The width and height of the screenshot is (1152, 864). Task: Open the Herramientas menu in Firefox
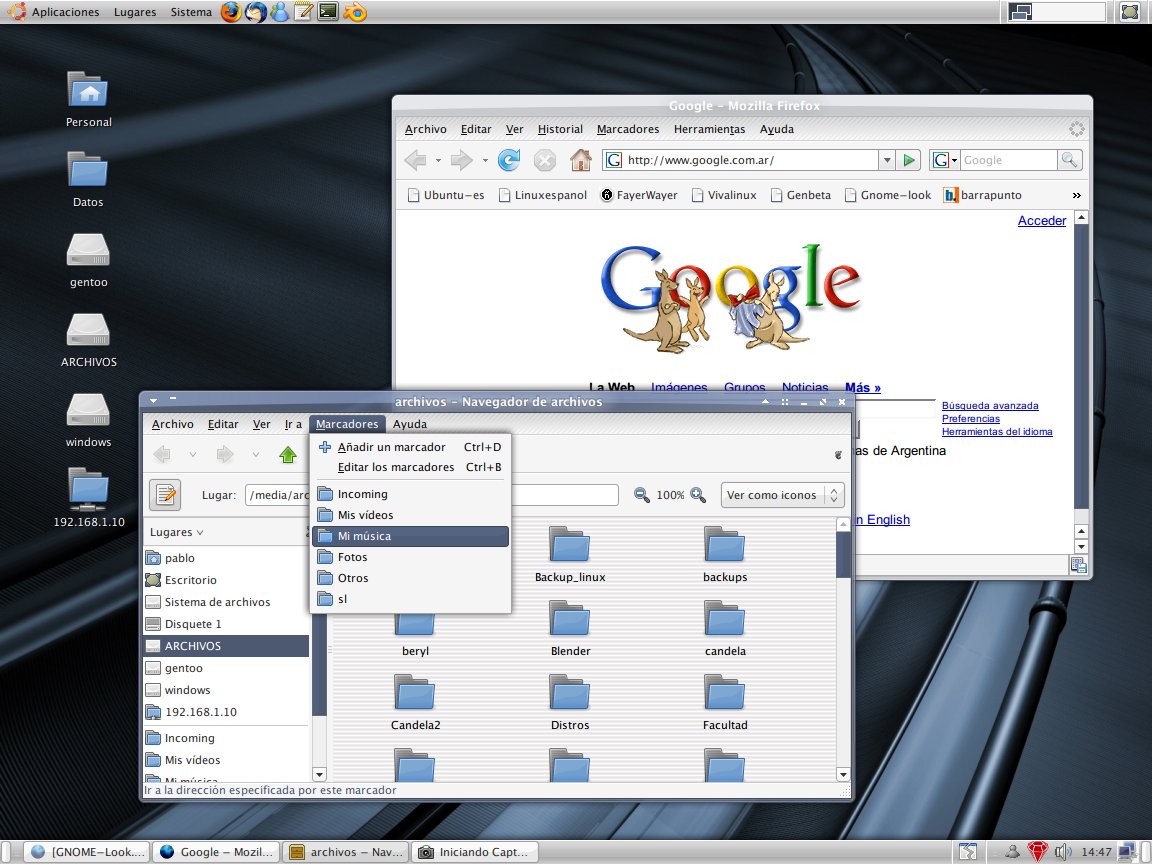click(709, 129)
